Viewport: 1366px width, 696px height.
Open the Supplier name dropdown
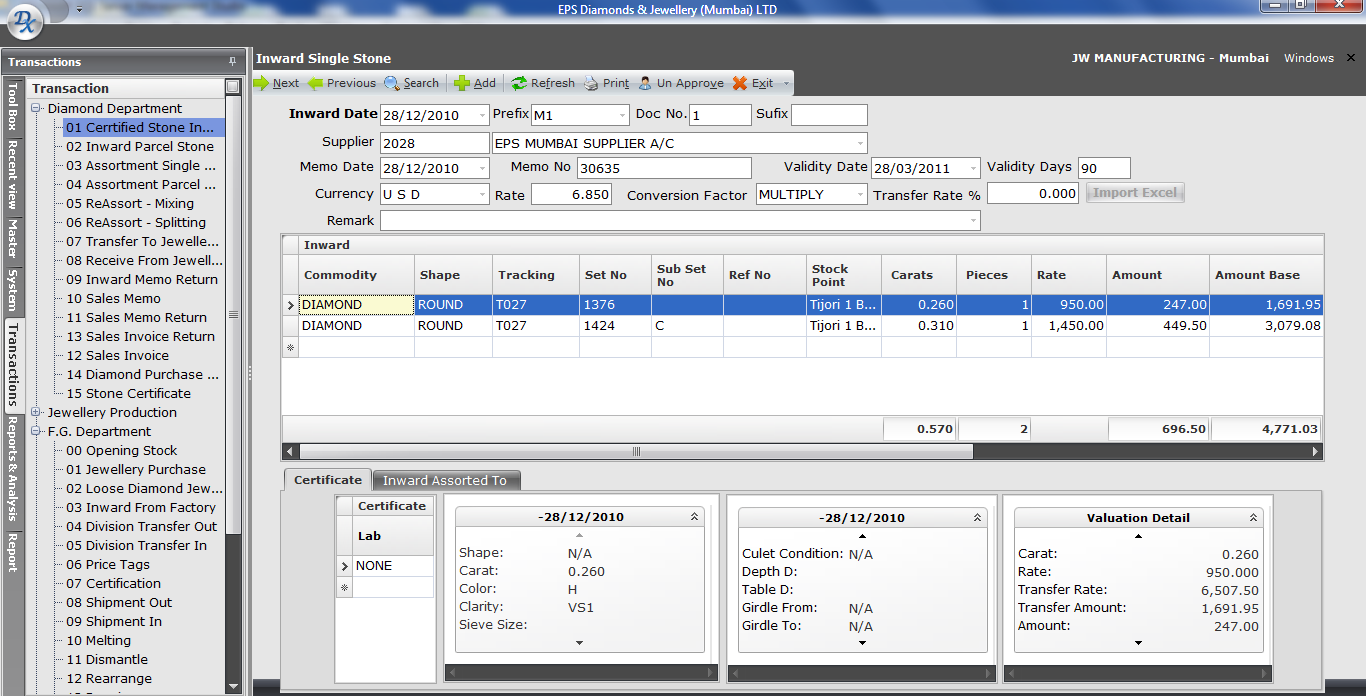pyautogui.click(x=860, y=143)
